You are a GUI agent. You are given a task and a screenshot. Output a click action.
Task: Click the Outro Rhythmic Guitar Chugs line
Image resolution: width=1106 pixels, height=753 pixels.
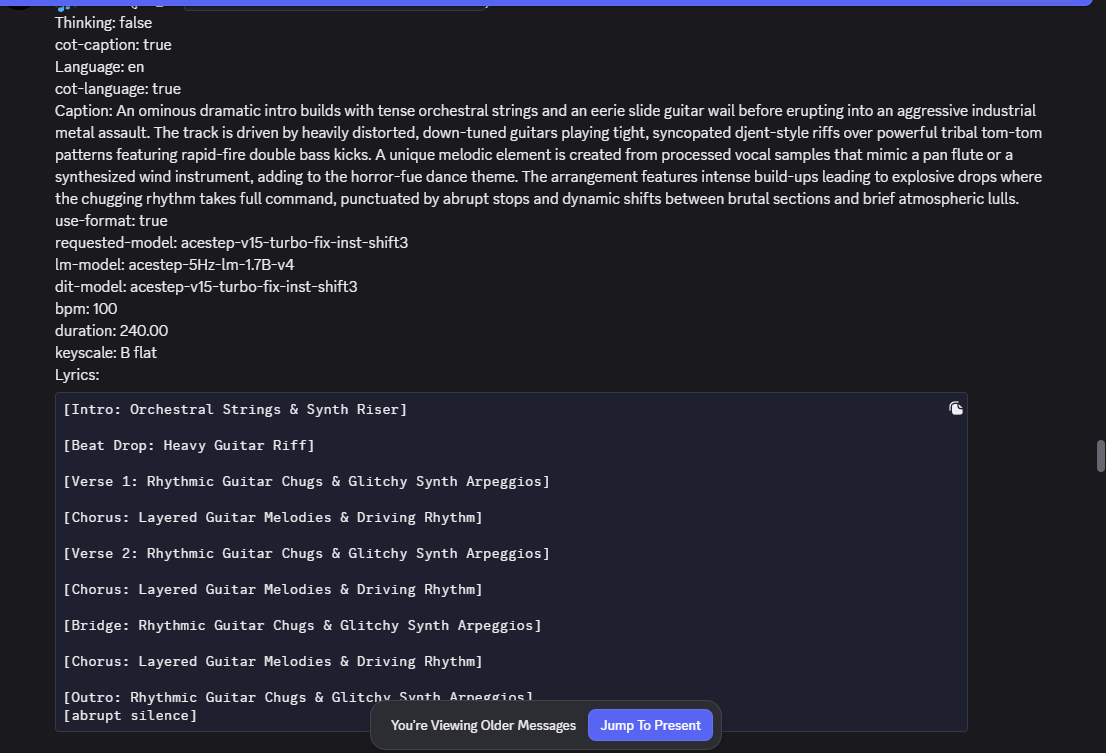(x=298, y=697)
